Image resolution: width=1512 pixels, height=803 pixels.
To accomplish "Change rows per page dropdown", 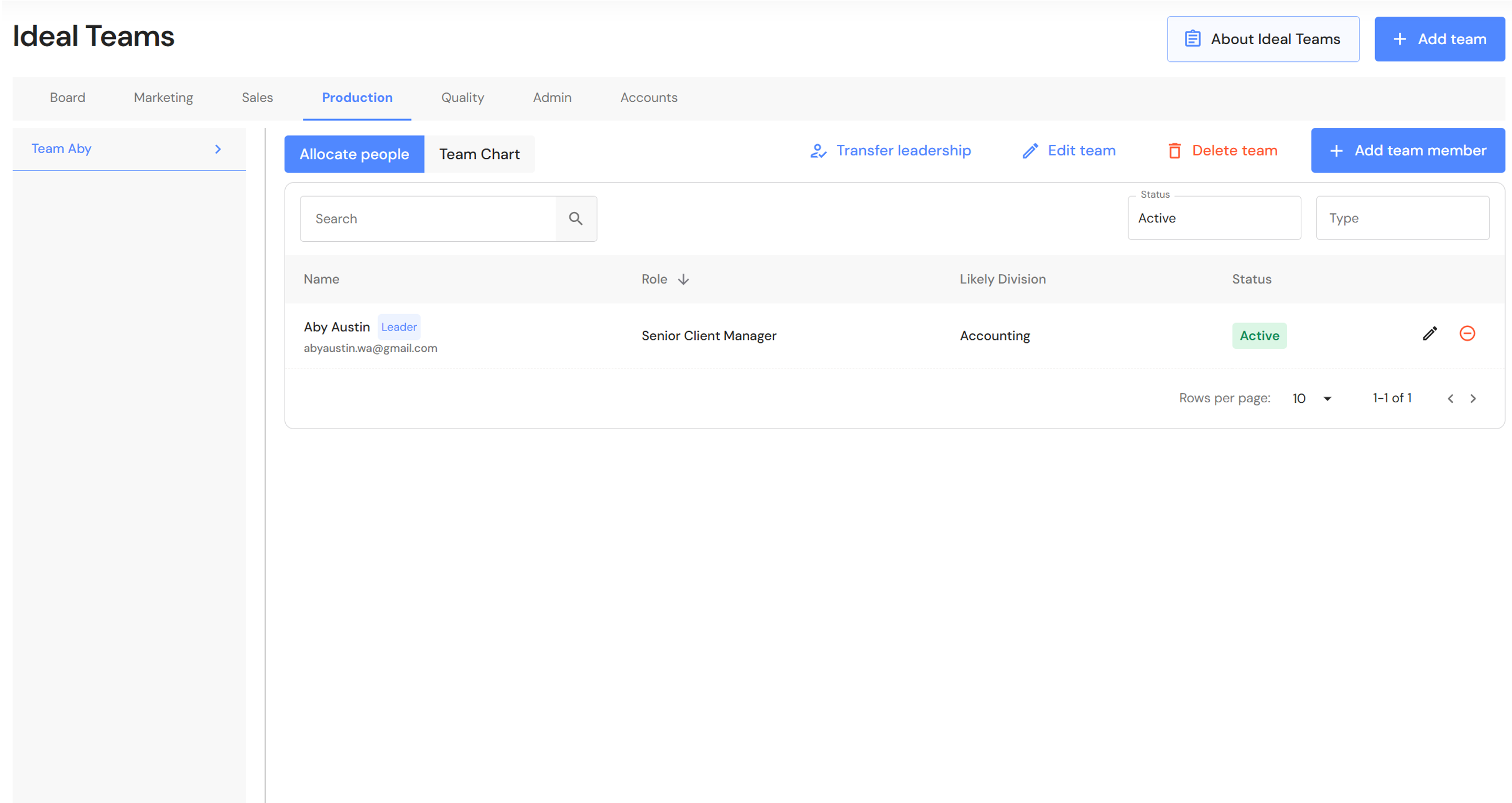I will 1312,399.
